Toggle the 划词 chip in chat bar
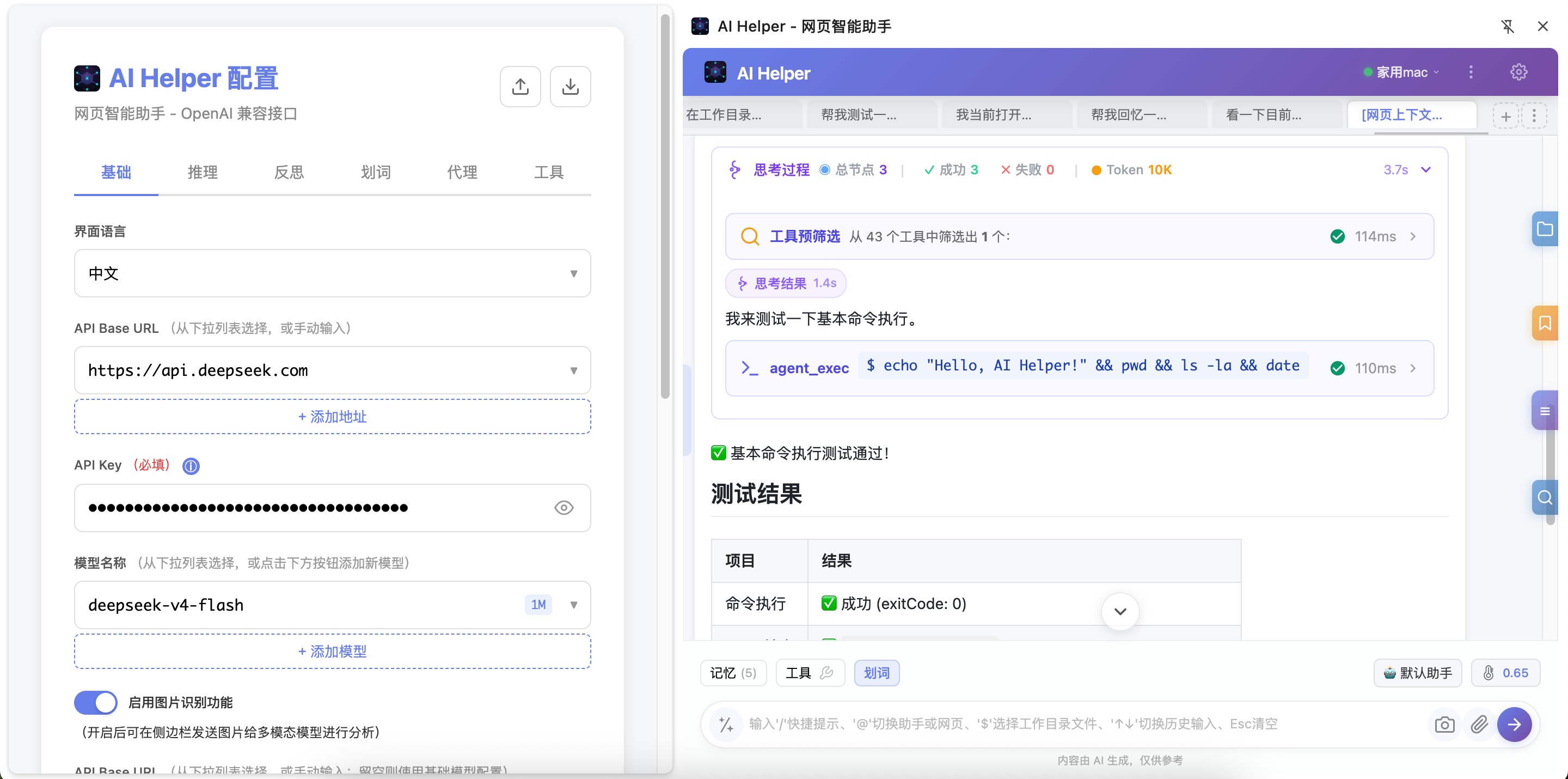The height and width of the screenshot is (779, 1568). point(877,673)
